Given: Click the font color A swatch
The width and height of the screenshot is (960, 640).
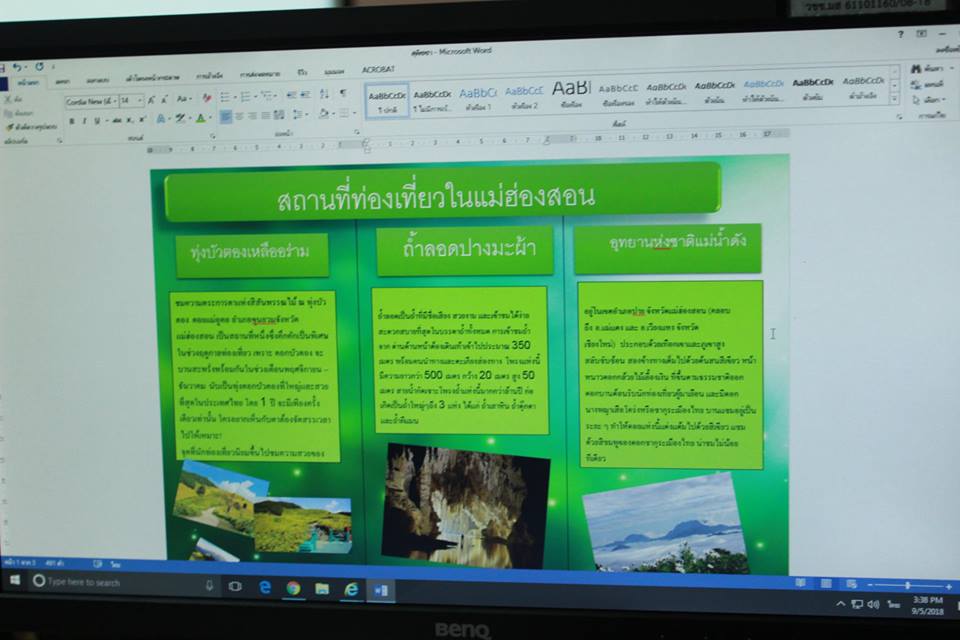Looking at the screenshot, I should 201,118.
